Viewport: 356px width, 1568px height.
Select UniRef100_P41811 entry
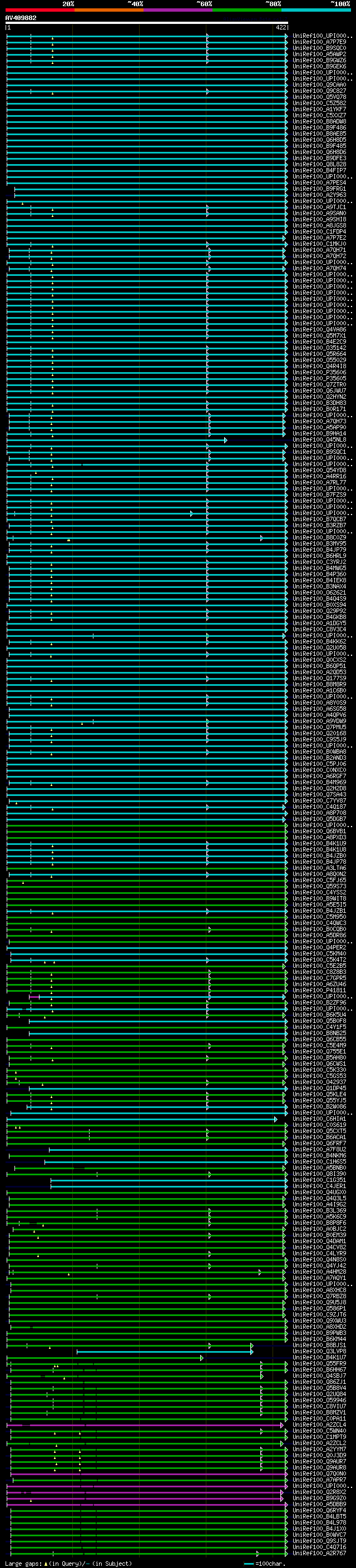pos(319,990)
